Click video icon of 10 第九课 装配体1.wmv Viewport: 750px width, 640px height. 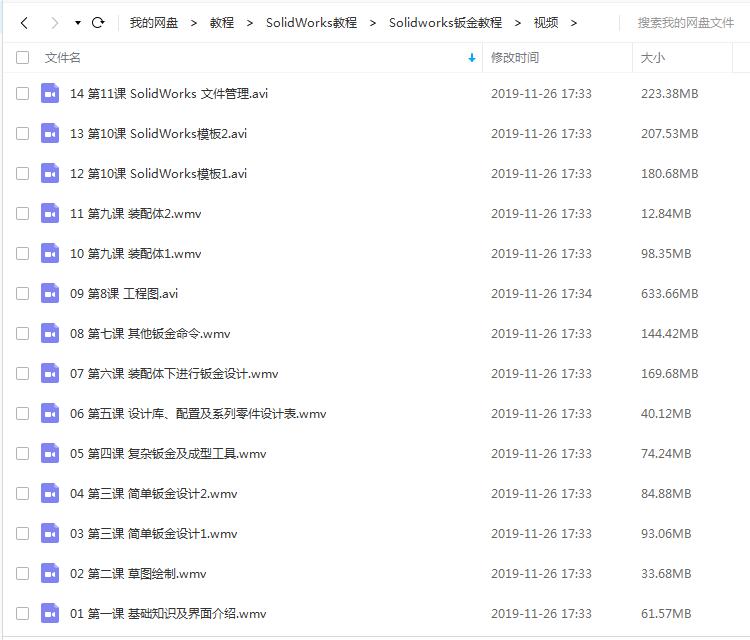(50, 254)
